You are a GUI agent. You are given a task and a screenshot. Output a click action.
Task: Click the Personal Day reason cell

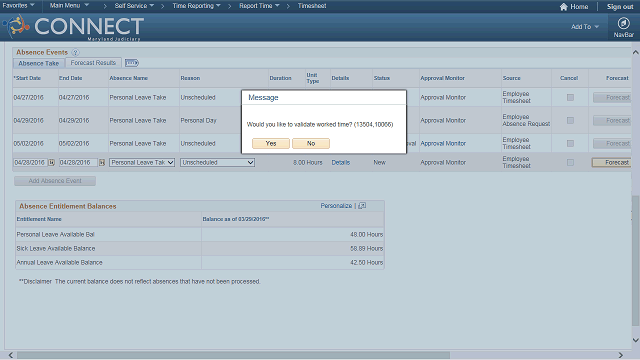click(x=198, y=120)
